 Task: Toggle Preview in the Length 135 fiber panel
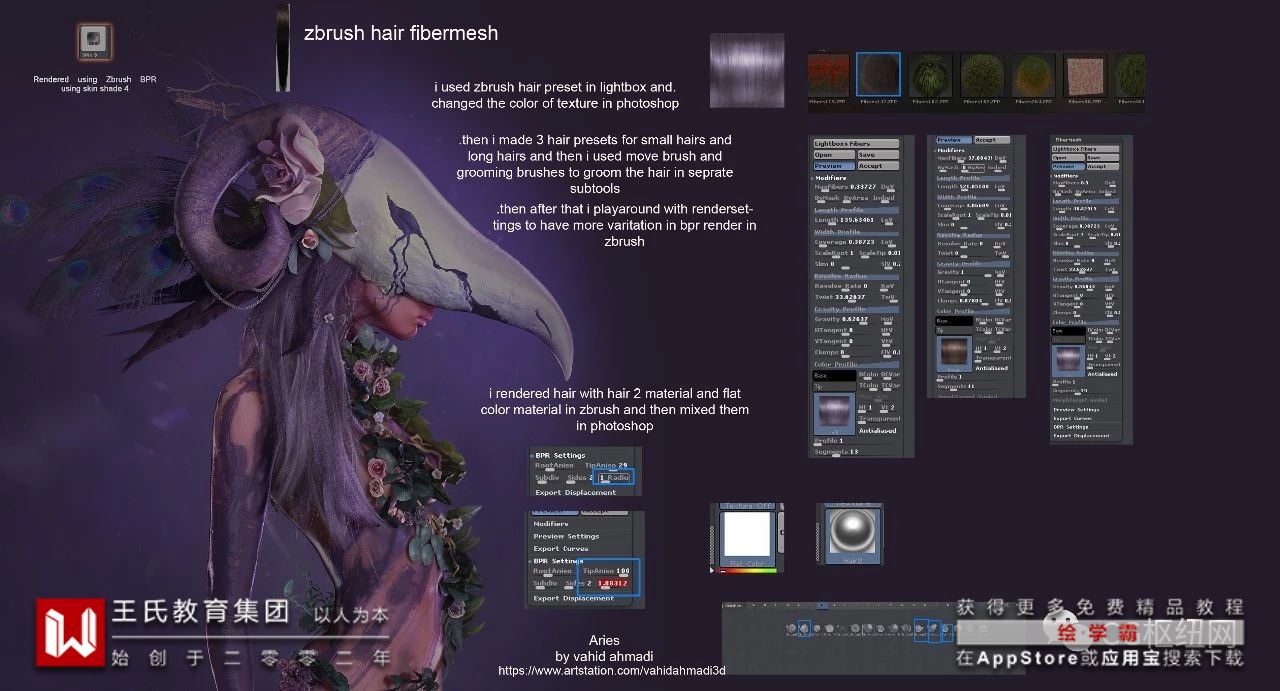pos(833,166)
